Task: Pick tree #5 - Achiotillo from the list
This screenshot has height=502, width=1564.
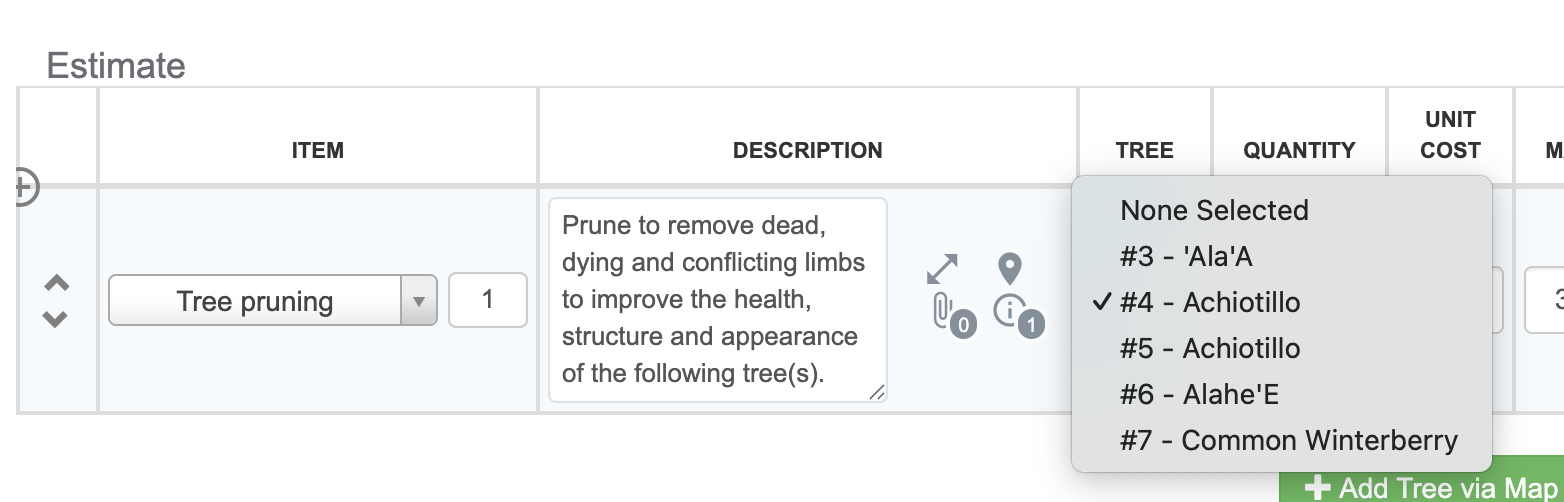Action: (1210, 348)
